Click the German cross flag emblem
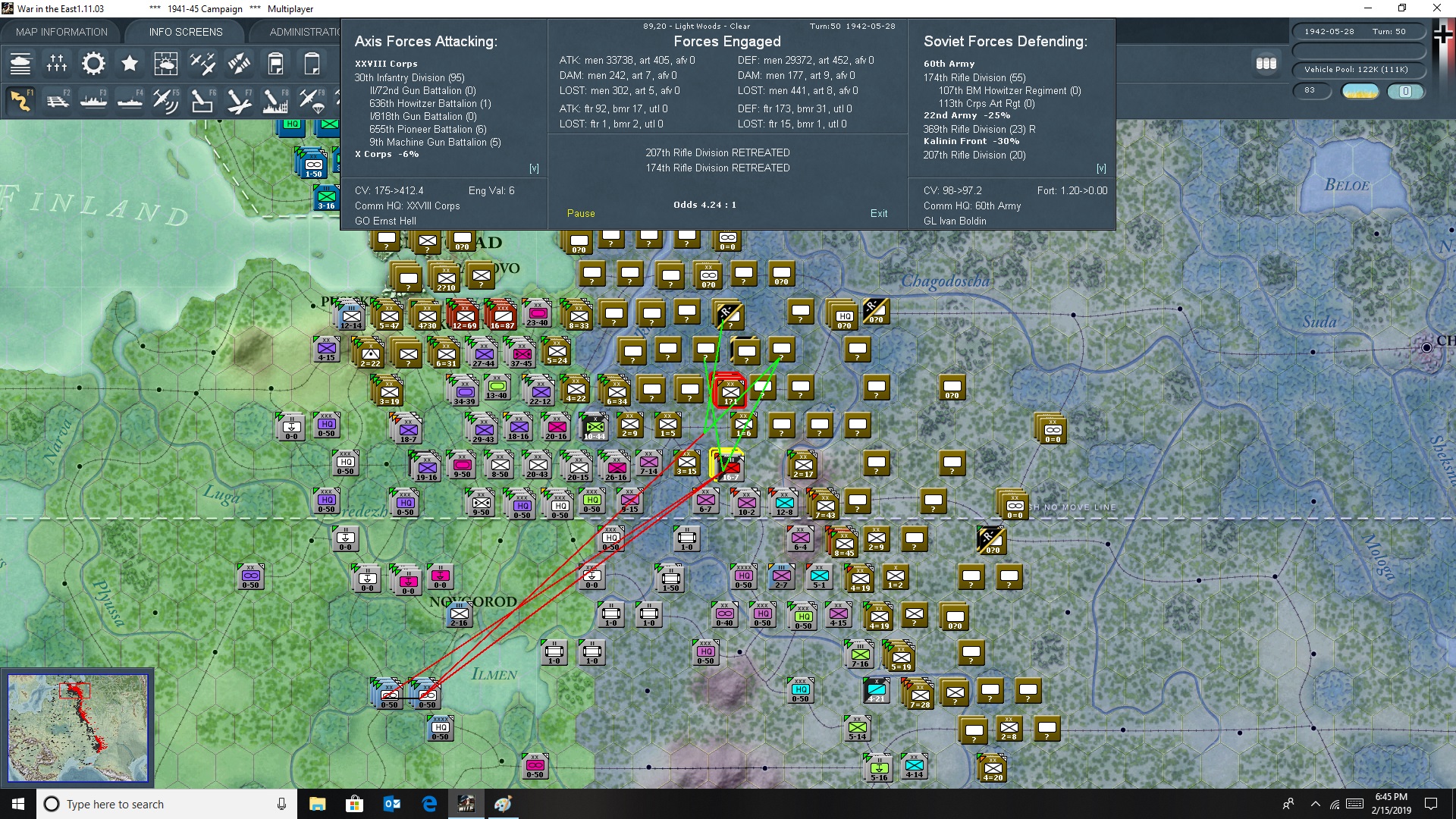 click(1443, 35)
